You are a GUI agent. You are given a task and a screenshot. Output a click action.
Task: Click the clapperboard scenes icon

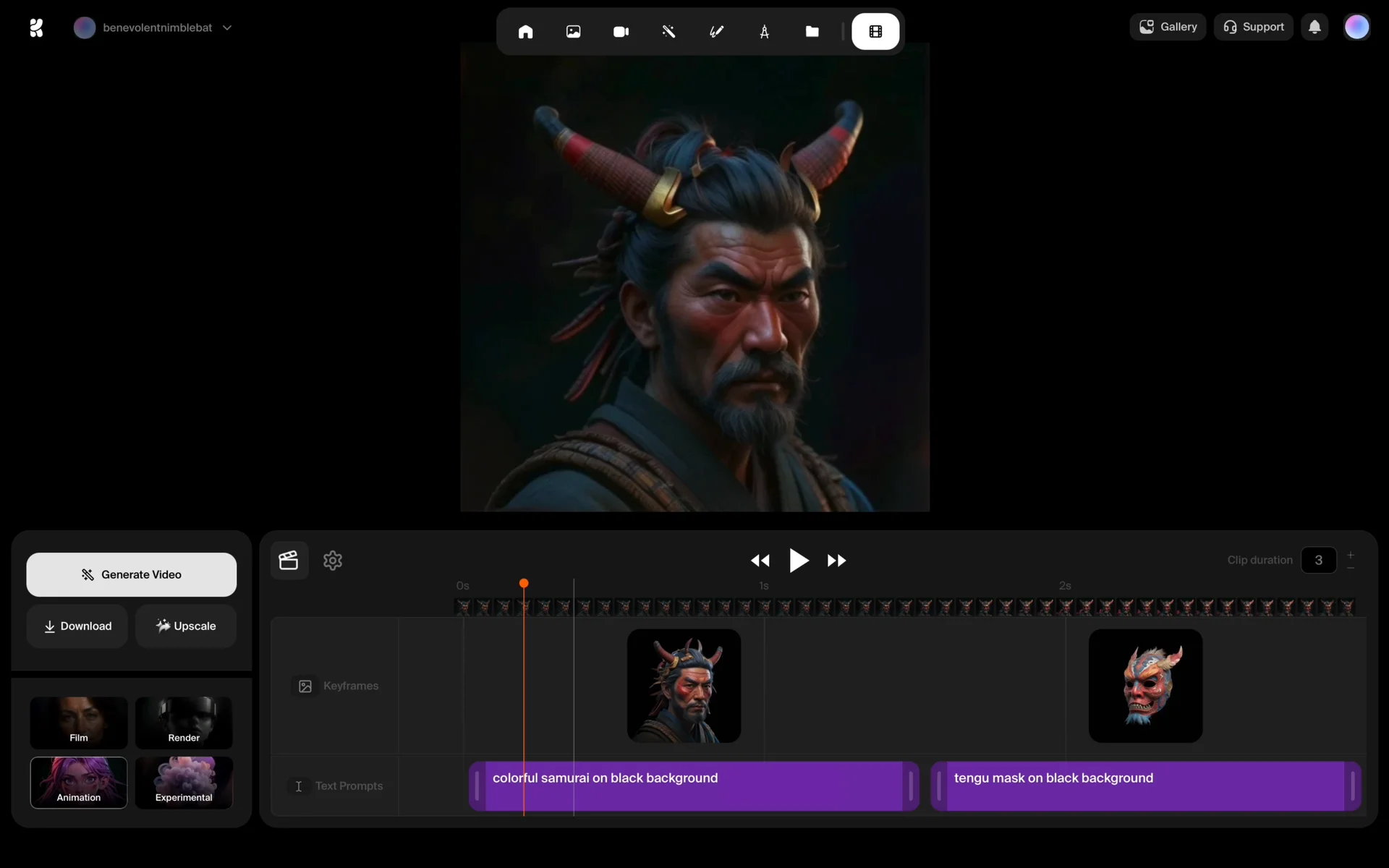pos(289,561)
